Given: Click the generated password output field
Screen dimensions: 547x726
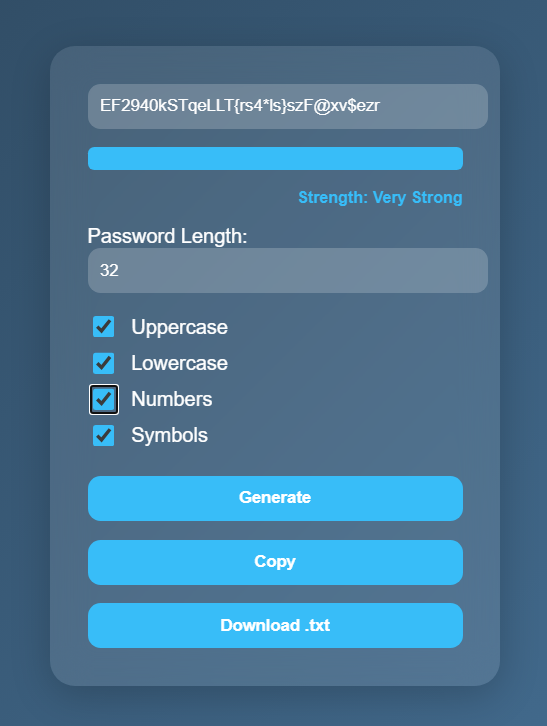Looking at the screenshot, I should [288, 106].
